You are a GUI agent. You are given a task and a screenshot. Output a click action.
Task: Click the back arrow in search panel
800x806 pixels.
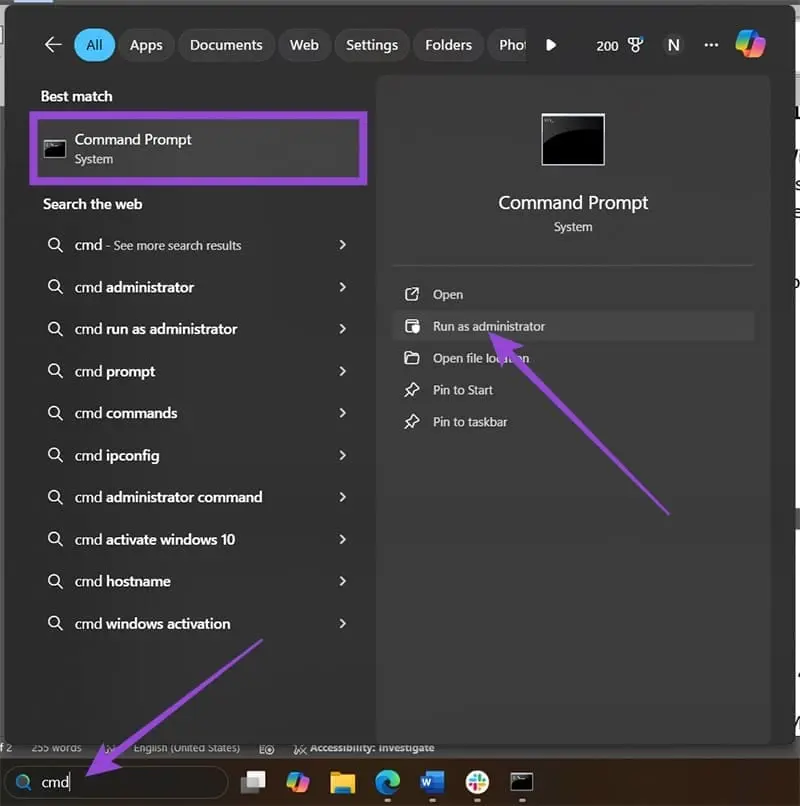tap(53, 45)
